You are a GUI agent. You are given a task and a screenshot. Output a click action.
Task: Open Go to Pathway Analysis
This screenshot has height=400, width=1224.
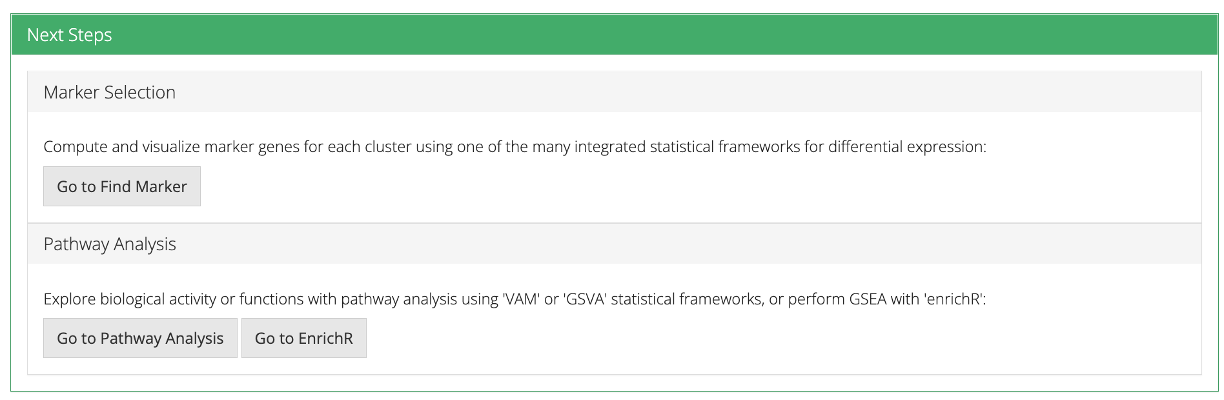(x=140, y=338)
